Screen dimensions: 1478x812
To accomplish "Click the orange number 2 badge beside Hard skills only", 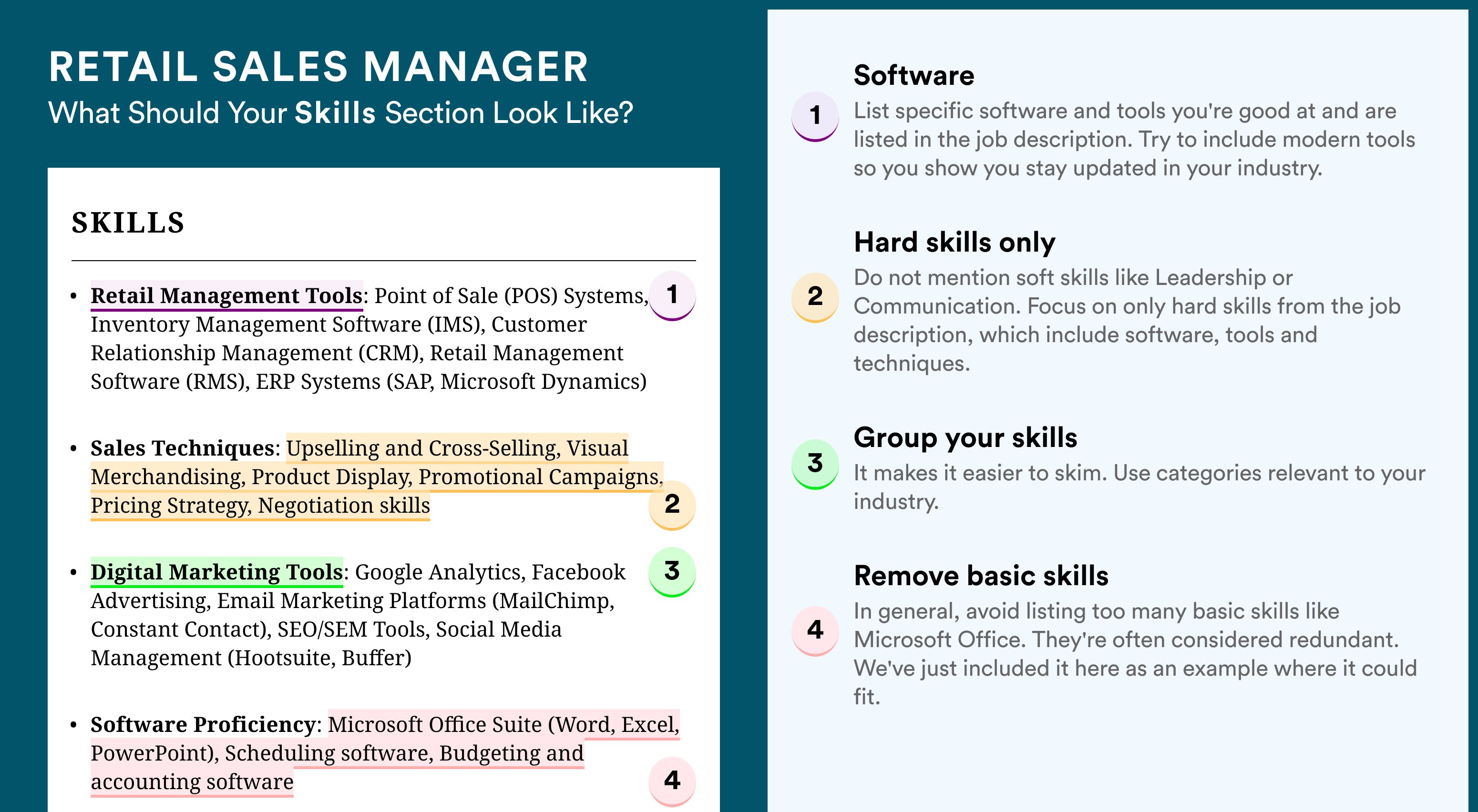I will 815,297.
